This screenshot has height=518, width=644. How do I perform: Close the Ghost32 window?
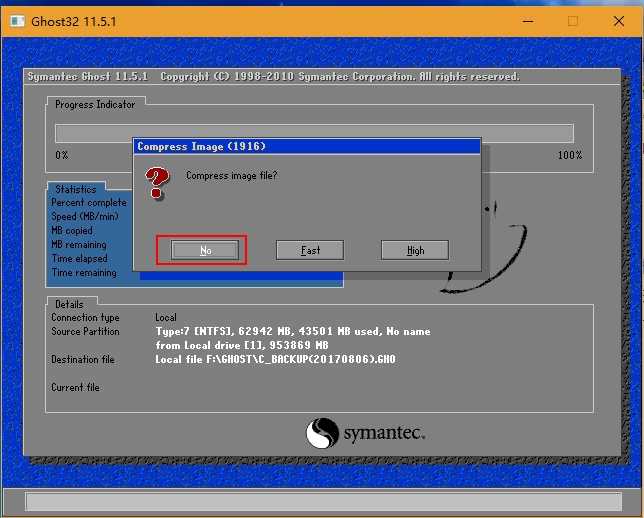point(619,21)
